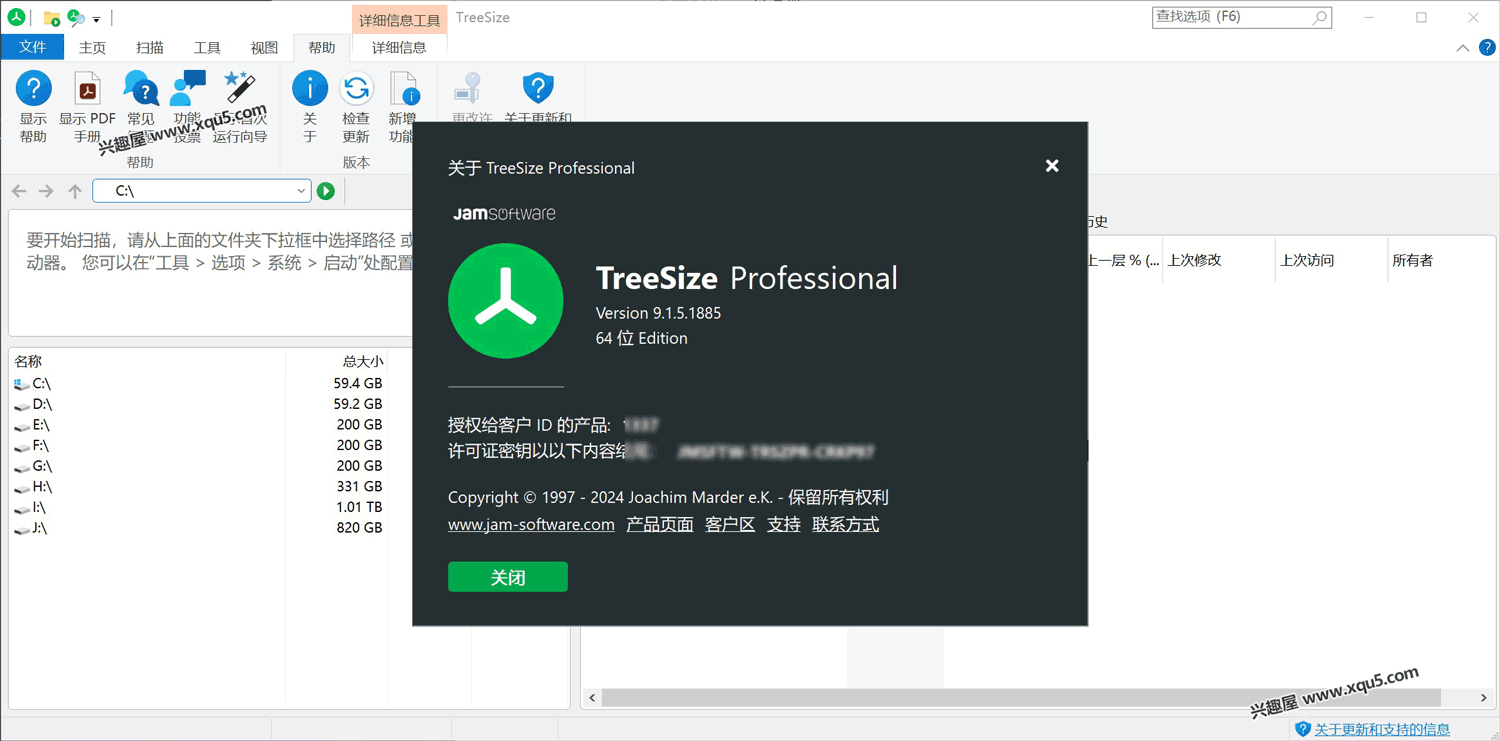The height and width of the screenshot is (741, 1500).
Task: Click the 820 GB size value
Action: [359, 528]
